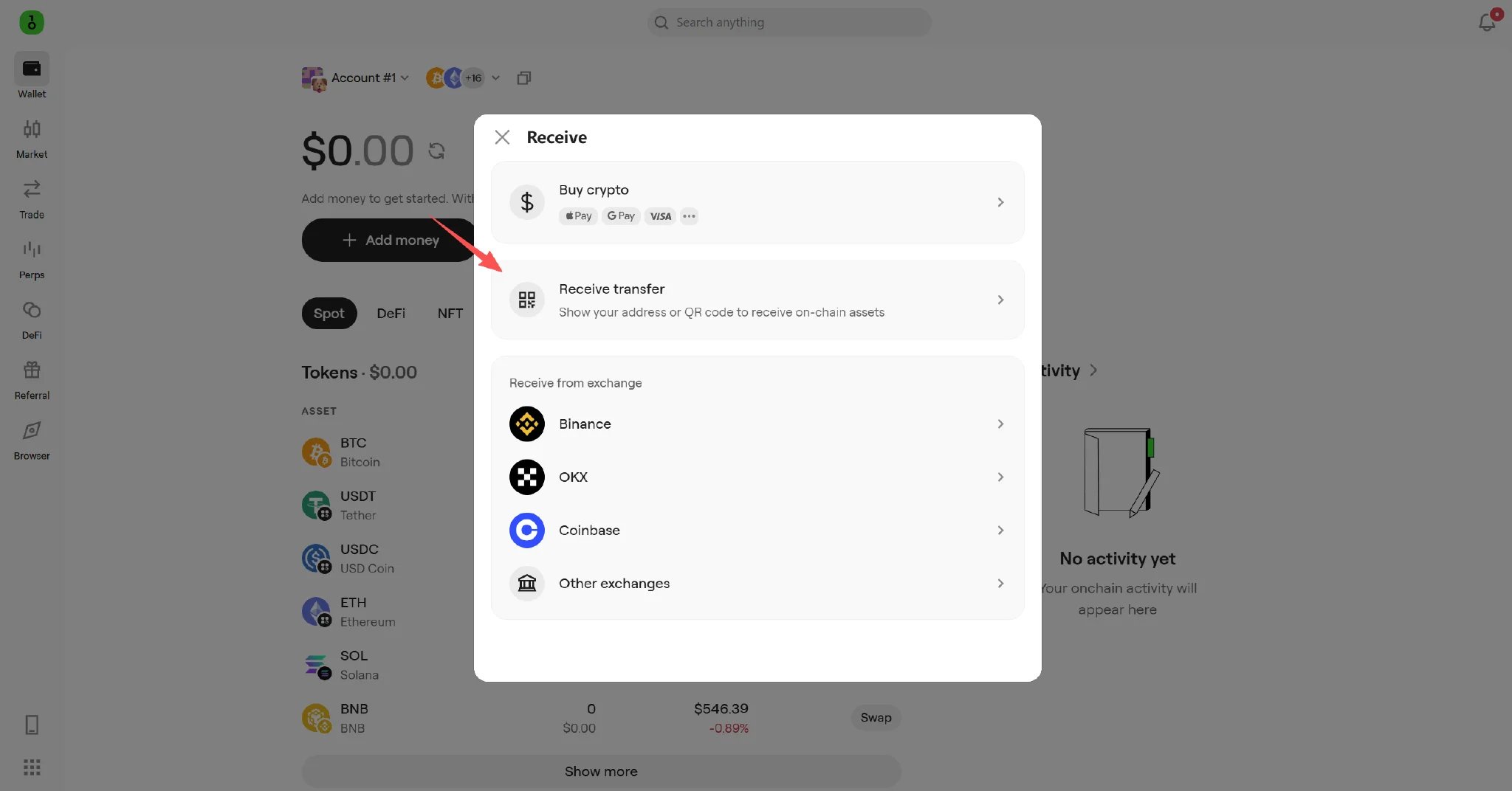The width and height of the screenshot is (1512, 791).
Task: Click the Swap button in BNB row
Action: 876,718
